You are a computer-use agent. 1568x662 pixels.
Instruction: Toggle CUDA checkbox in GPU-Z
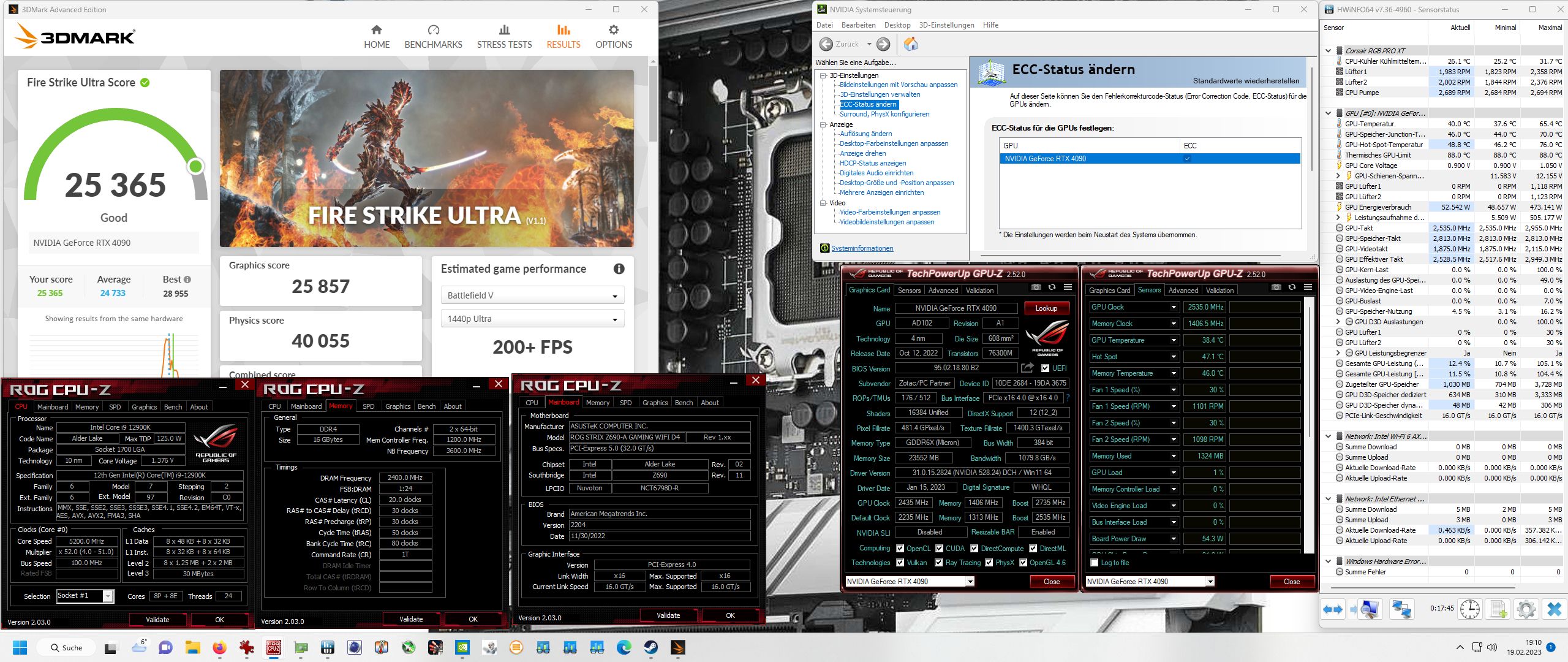[939, 549]
